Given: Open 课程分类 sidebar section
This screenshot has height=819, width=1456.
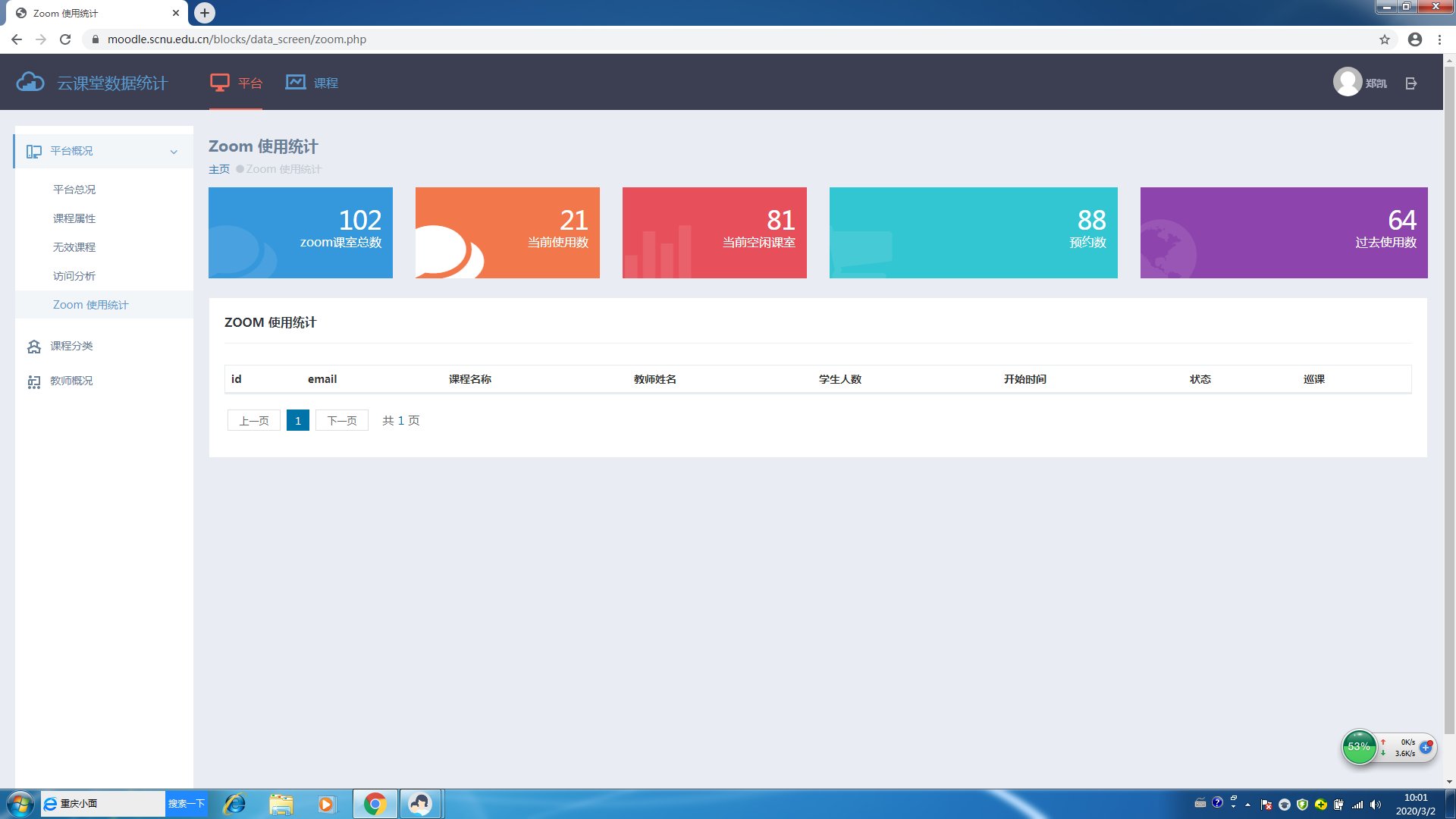Looking at the screenshot, I should (71, 346).
